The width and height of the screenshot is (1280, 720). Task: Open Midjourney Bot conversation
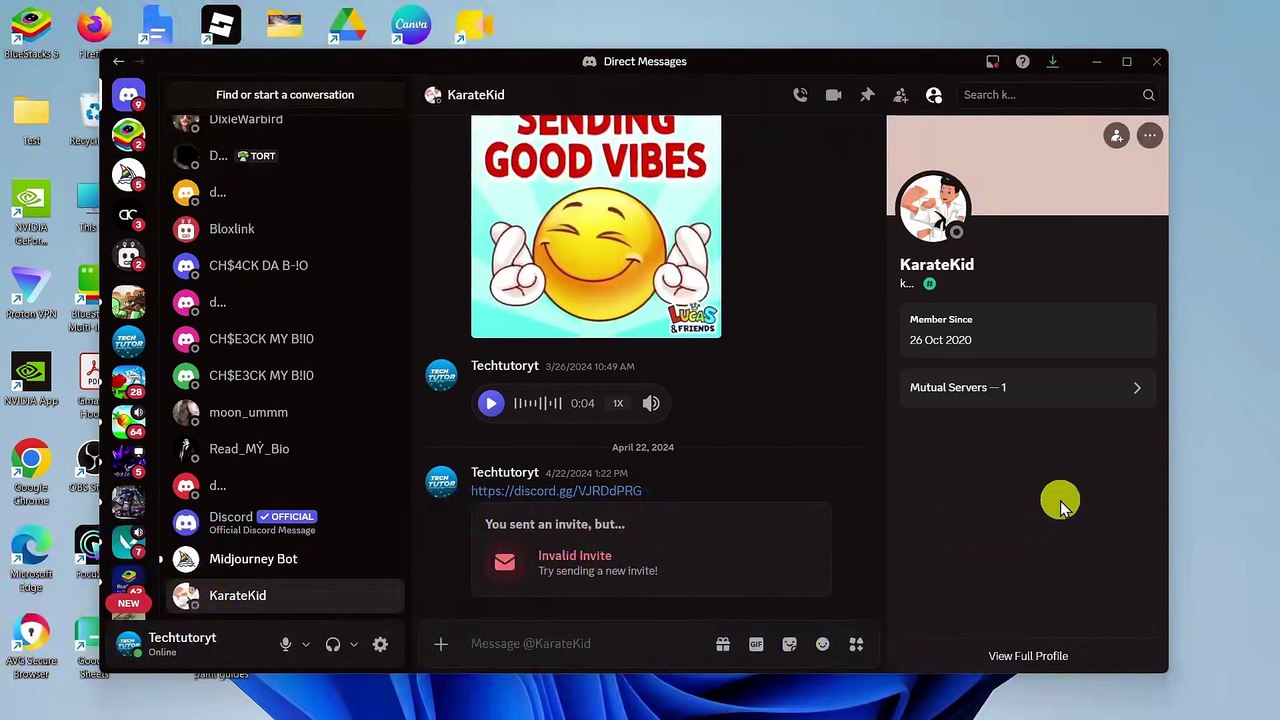[285, 559]
